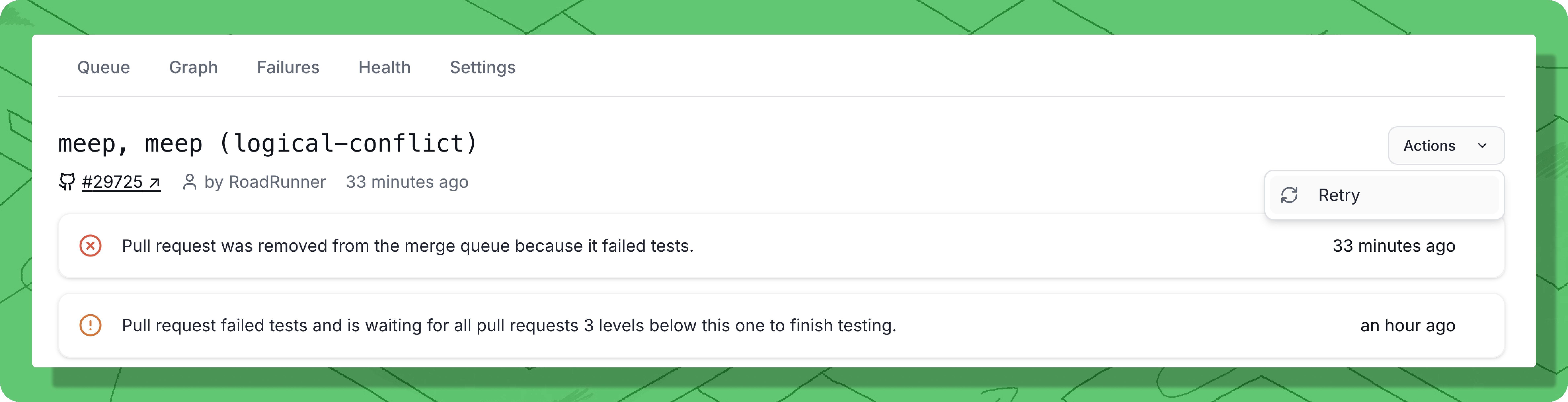Click the red X failure icon
The height and width of the screenshot is (402, 1568).
(x=90, y=246)
